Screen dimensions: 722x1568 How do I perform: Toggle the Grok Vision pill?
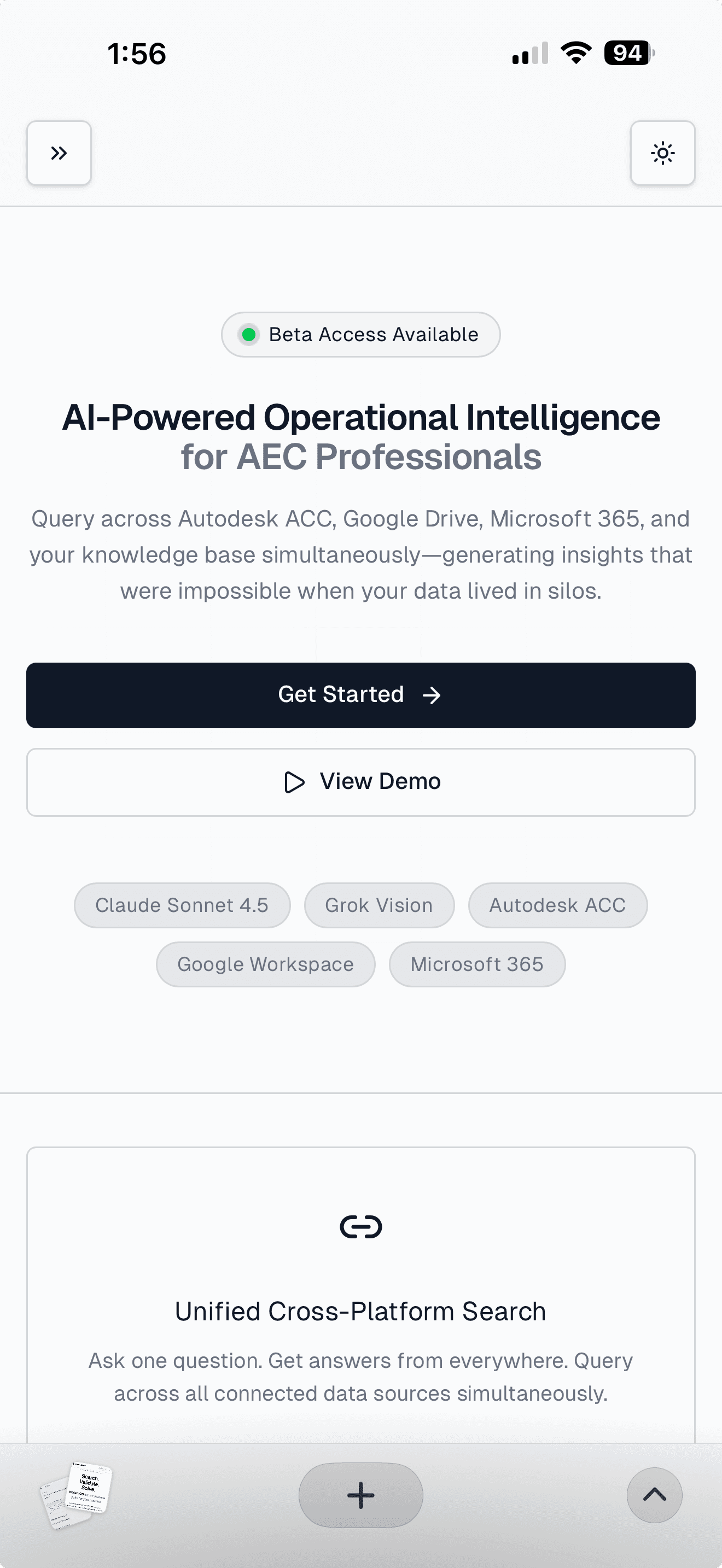pyautogui.click(x=379, y=905)
